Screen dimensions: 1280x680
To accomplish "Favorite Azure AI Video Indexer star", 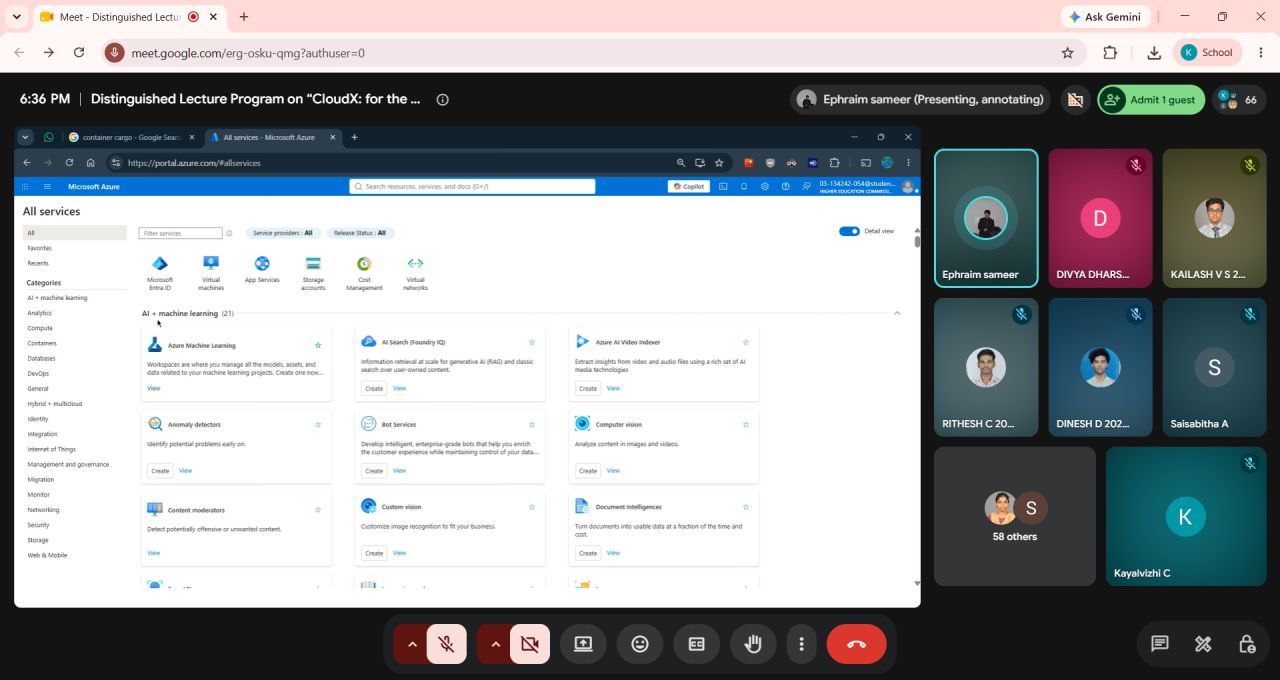I will point(746,342).
